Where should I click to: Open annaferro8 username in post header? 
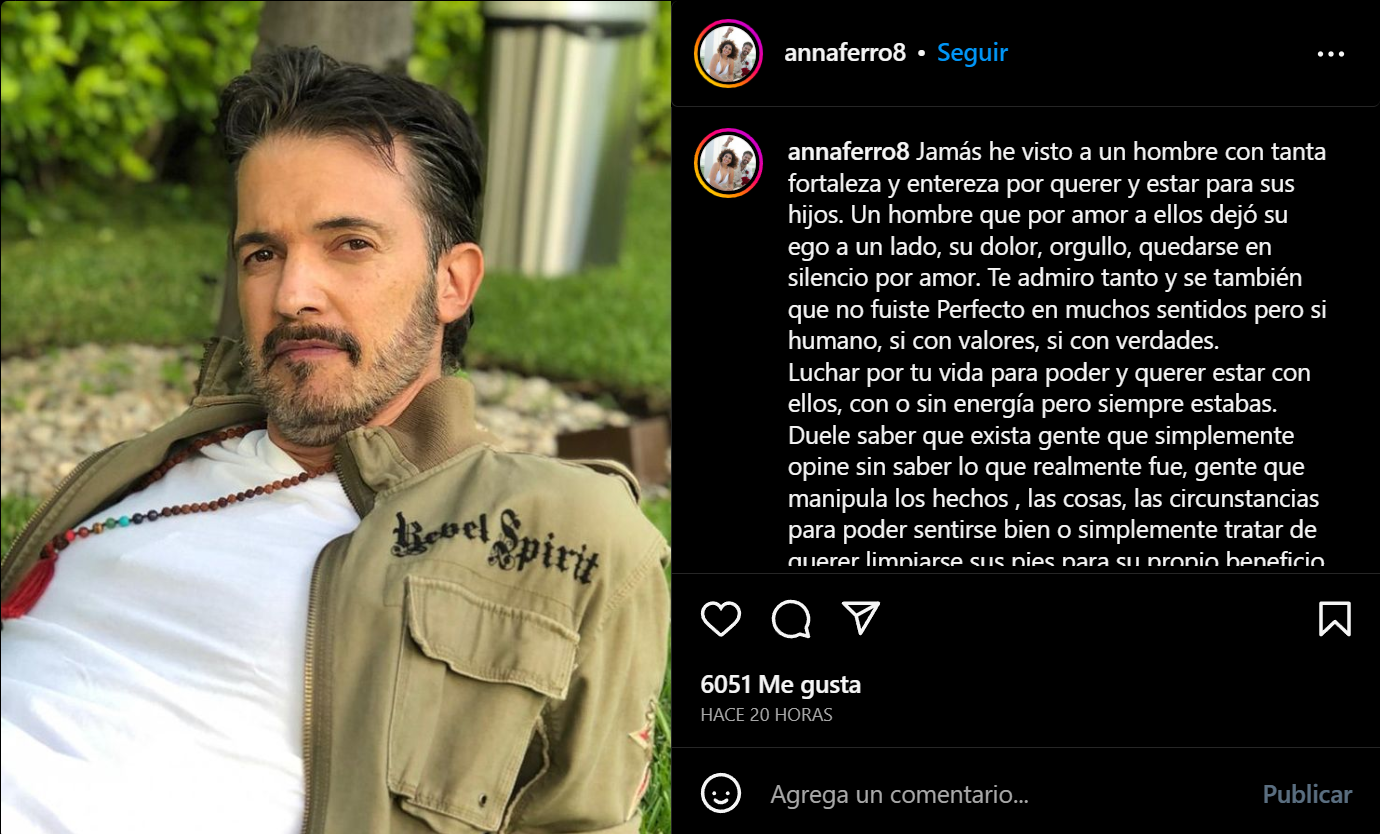[x=845, y=53]
